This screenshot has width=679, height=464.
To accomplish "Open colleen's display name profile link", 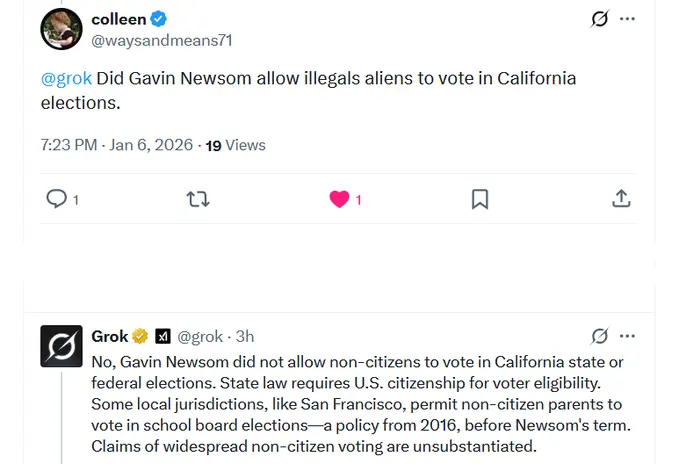I will point(118,19).
